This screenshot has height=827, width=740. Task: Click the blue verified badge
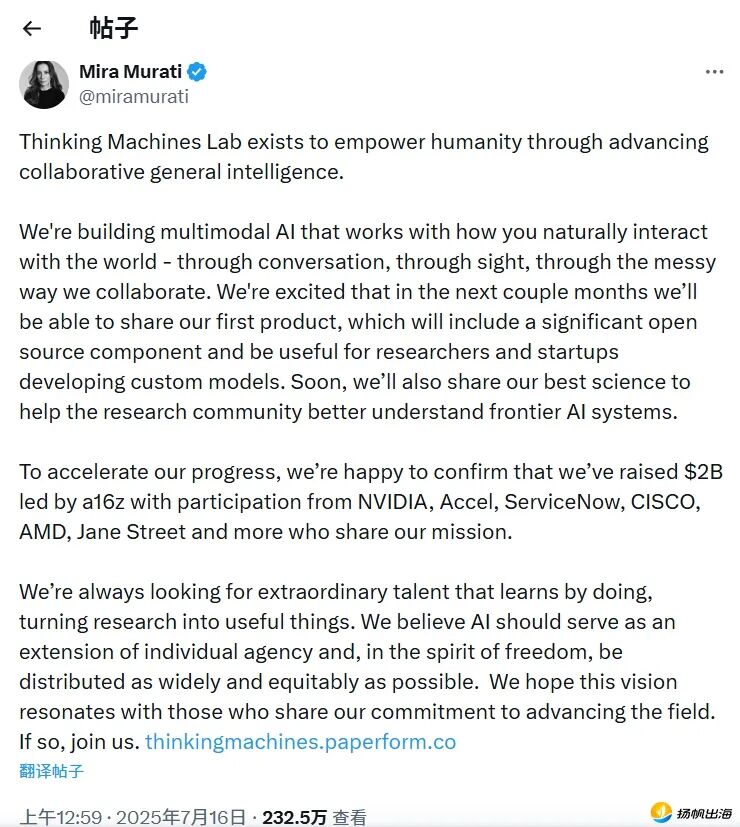tap(198, 73)
